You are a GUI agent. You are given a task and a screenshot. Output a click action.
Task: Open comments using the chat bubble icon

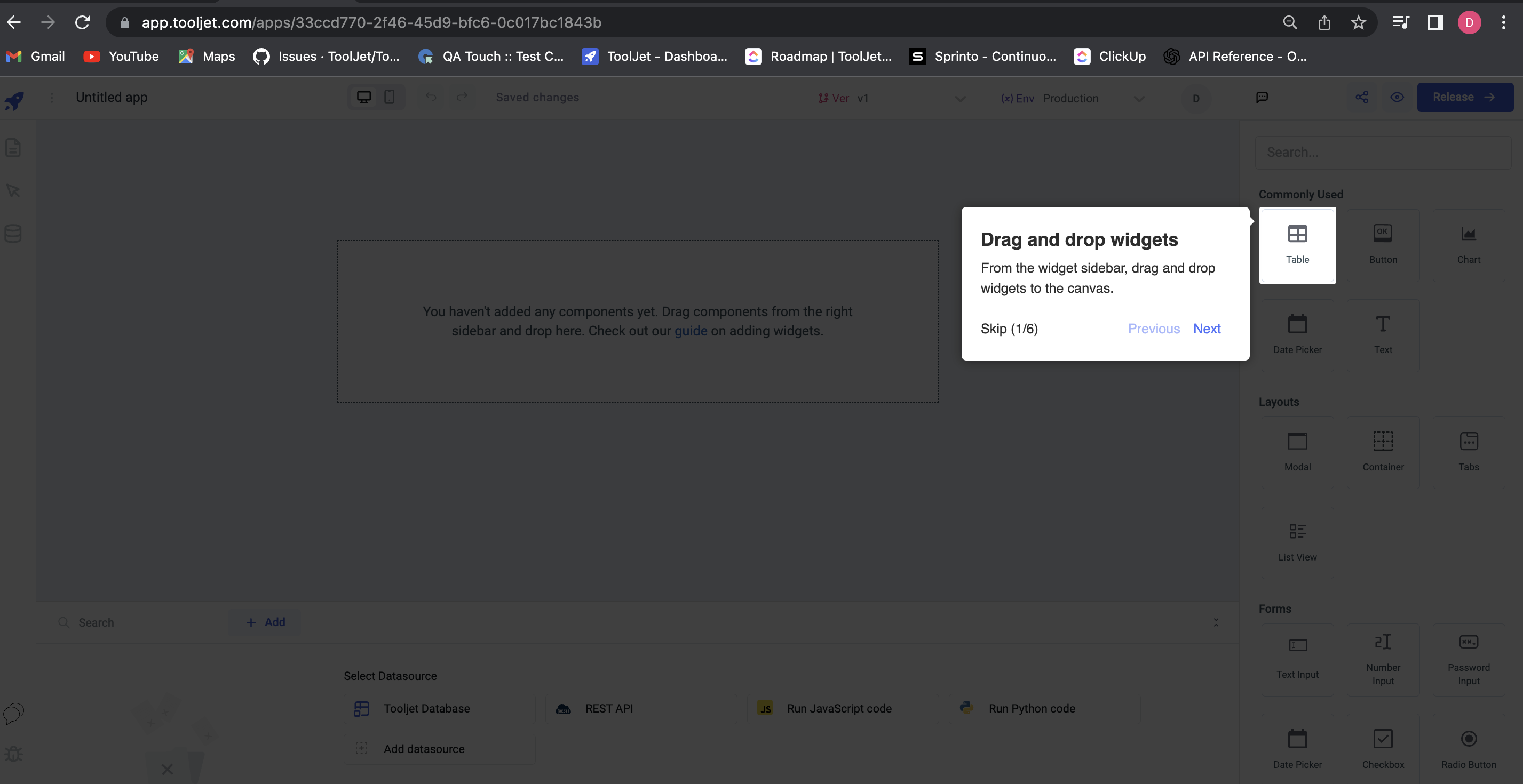click(x=1262, y=97)
